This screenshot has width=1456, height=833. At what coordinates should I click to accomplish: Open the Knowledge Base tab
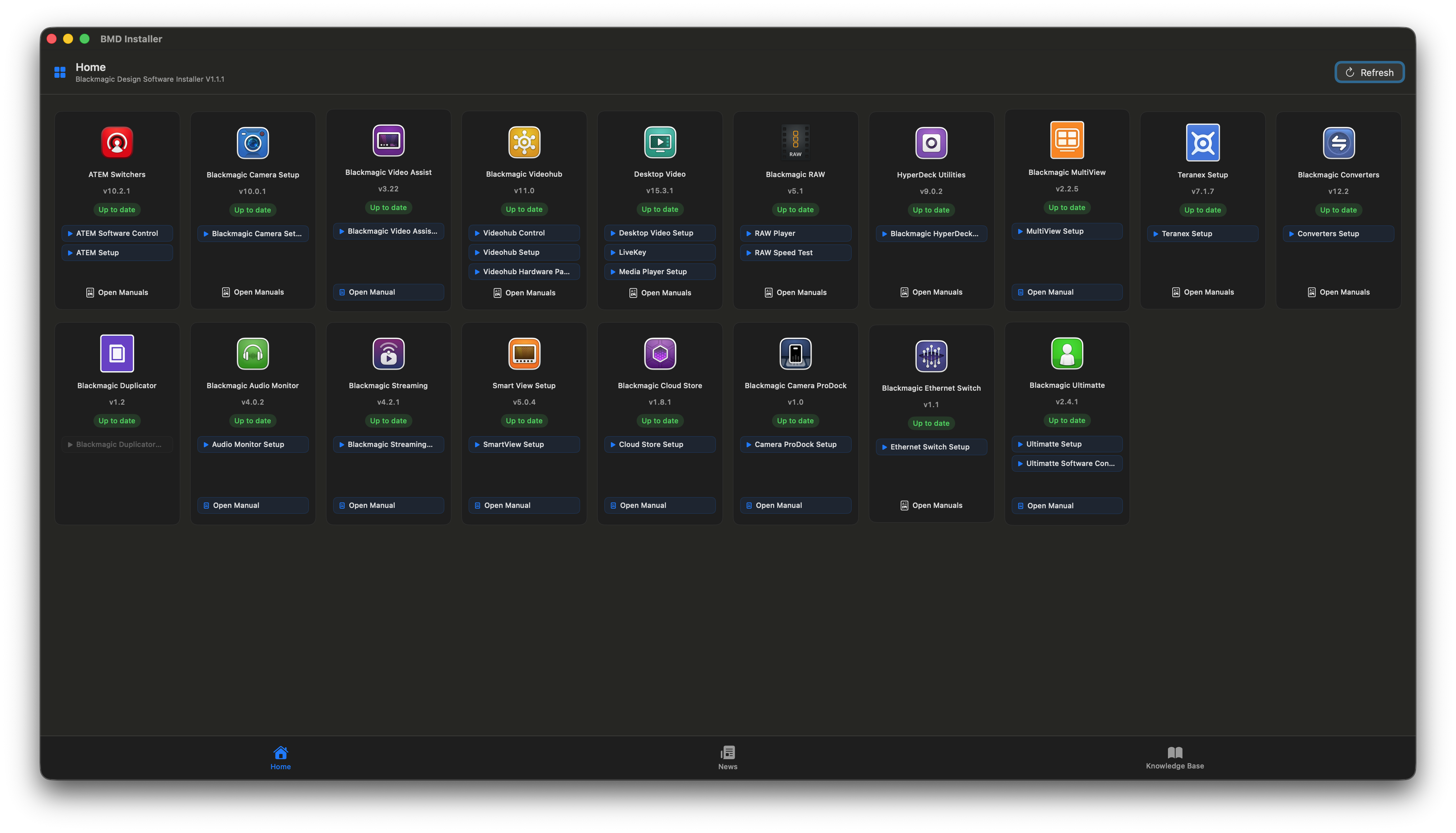click(1175, 757)
